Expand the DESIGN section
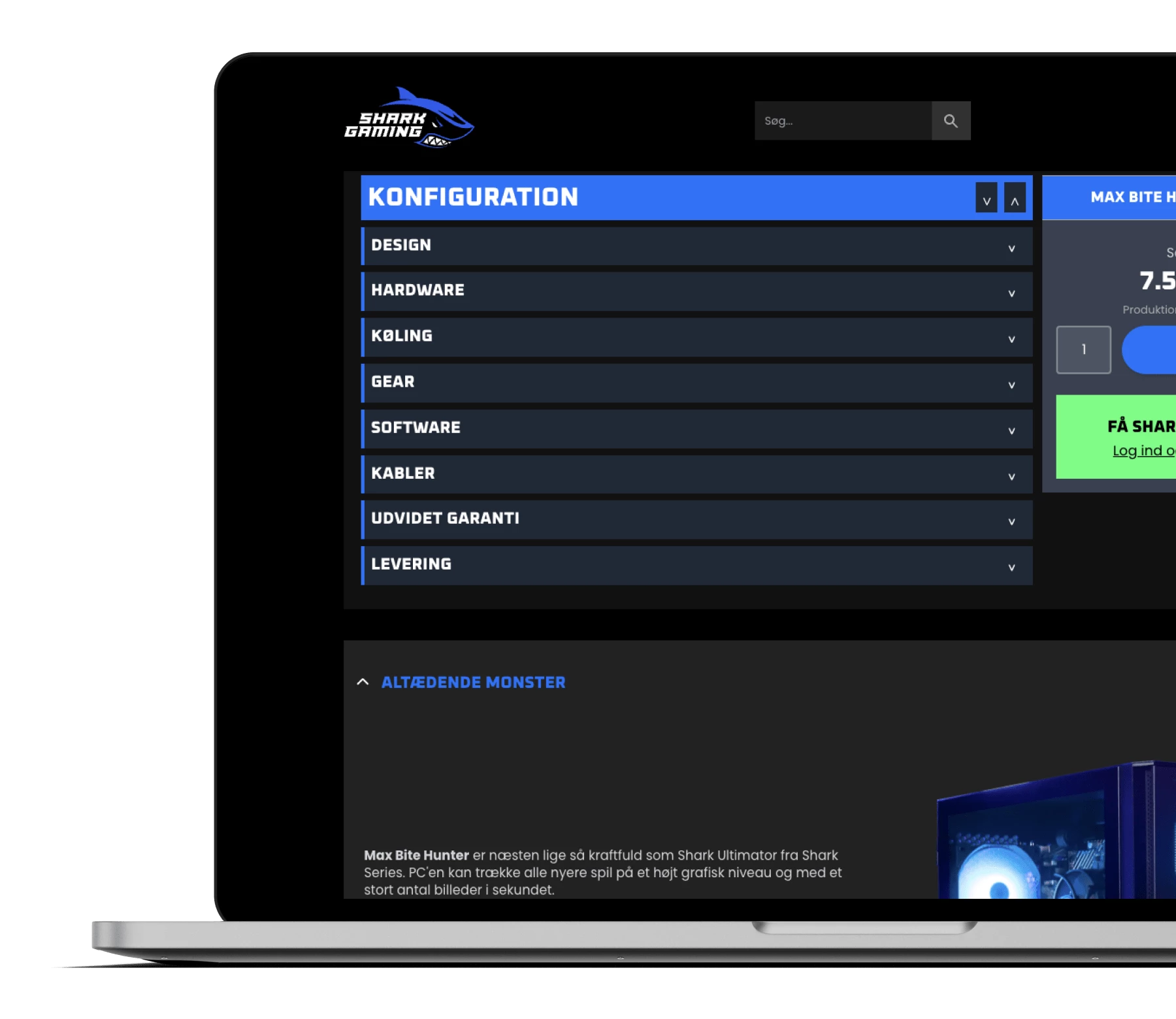Screen dimensions: 1176x1019 tap(696, 246)
